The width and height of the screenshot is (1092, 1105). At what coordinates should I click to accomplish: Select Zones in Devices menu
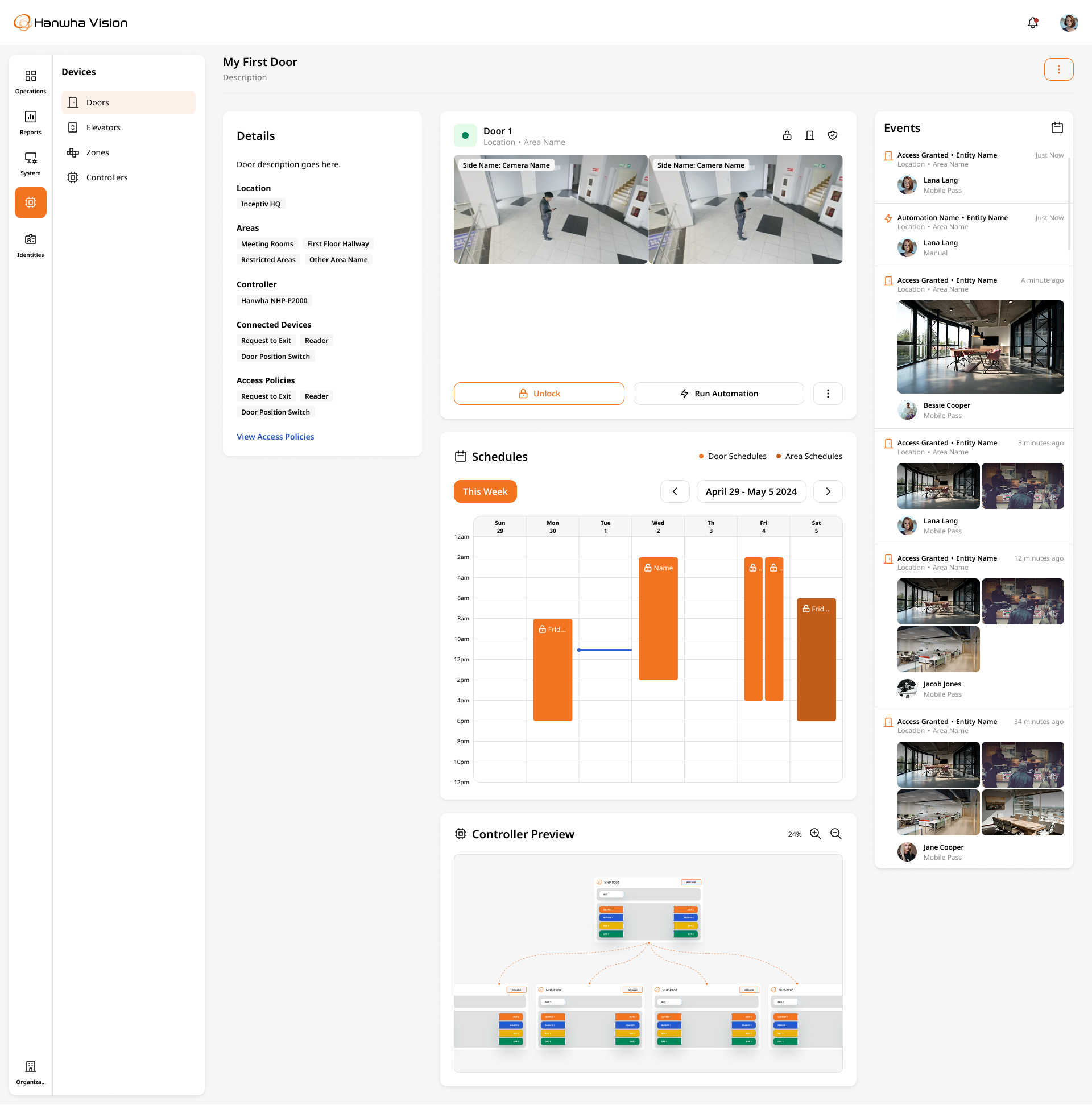tap(128, 153)
